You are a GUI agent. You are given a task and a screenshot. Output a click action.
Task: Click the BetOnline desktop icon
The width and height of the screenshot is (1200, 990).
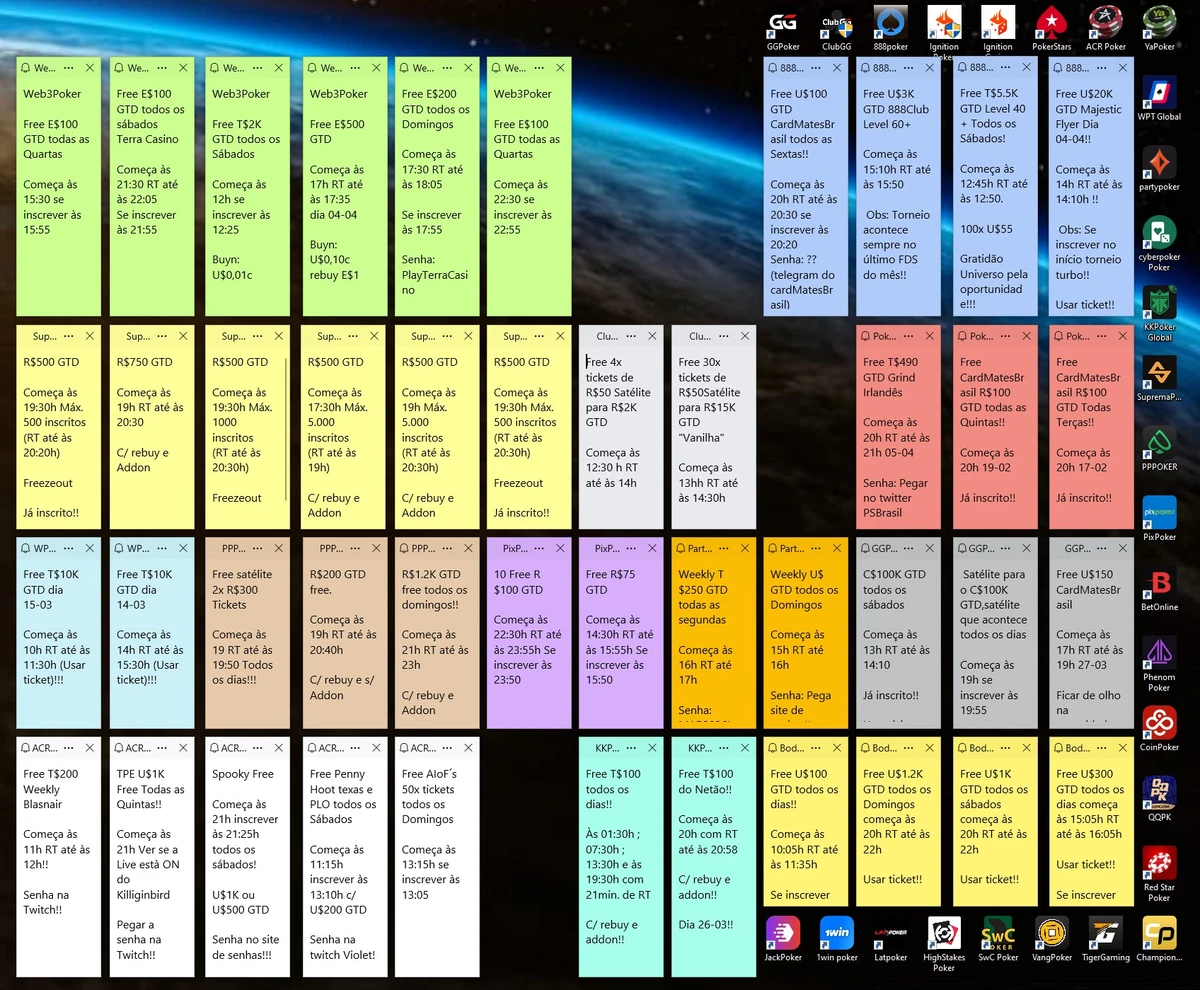tap(1159, 586)
